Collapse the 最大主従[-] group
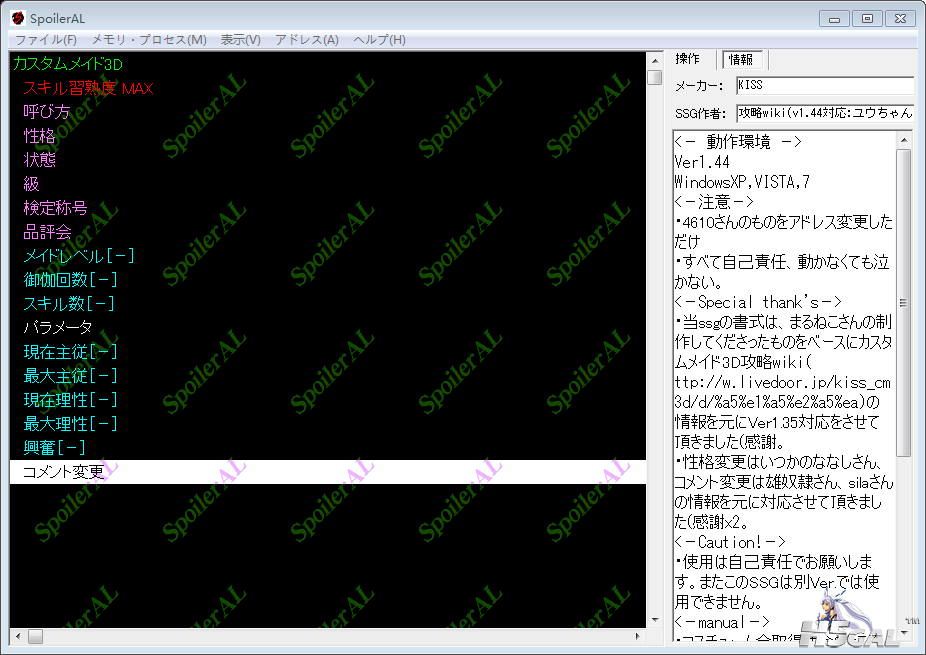 click(x=70, y=376)
